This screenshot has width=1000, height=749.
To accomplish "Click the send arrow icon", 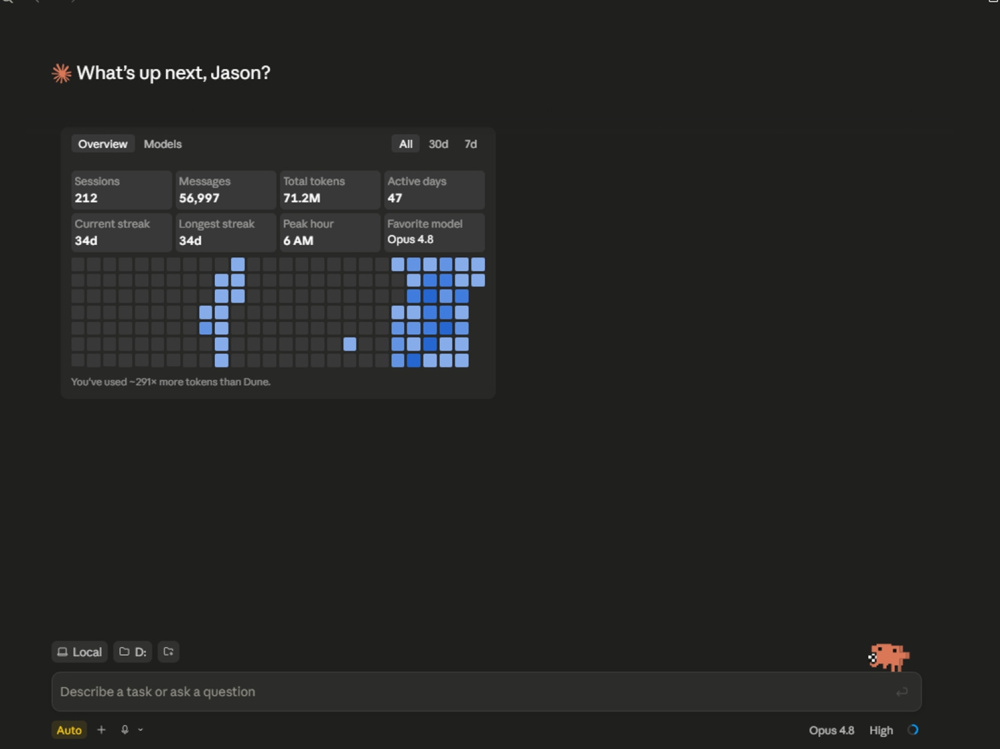I will tap(902, 692).
